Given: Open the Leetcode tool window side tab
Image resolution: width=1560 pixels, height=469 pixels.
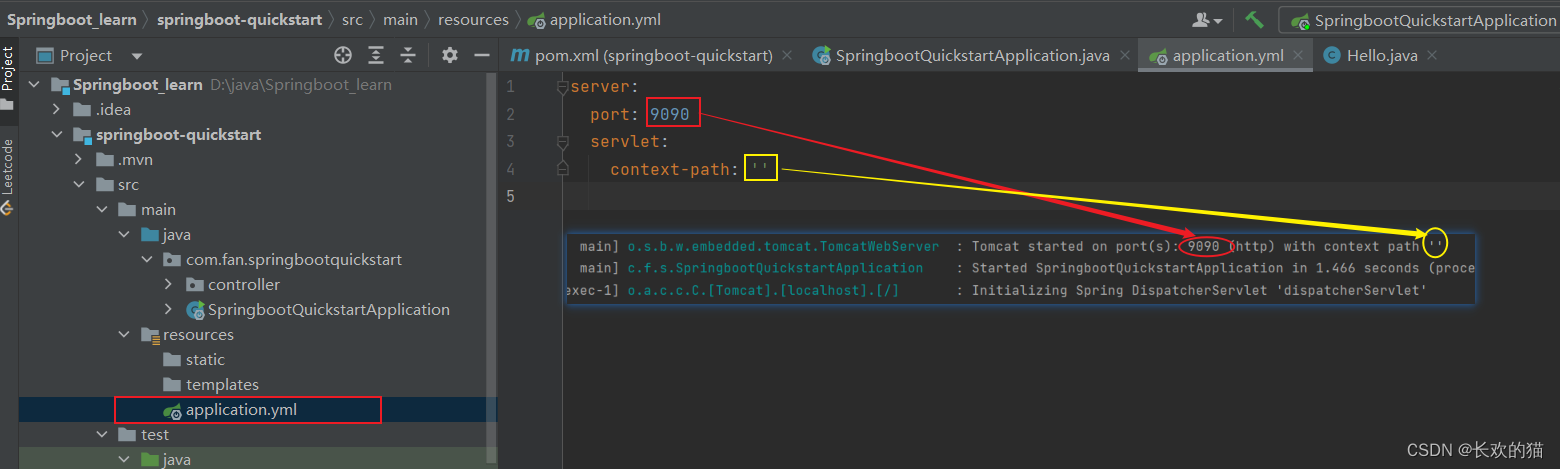Looking at the screenshot, I should [8, 176].
